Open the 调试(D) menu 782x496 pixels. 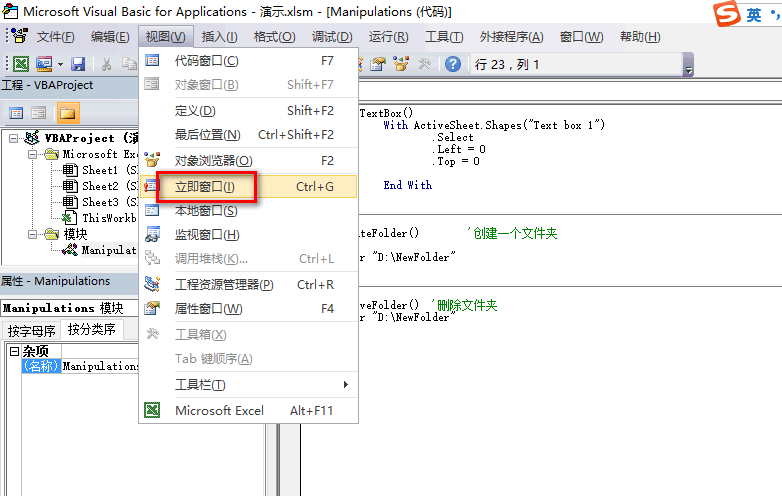pos(332,37)
